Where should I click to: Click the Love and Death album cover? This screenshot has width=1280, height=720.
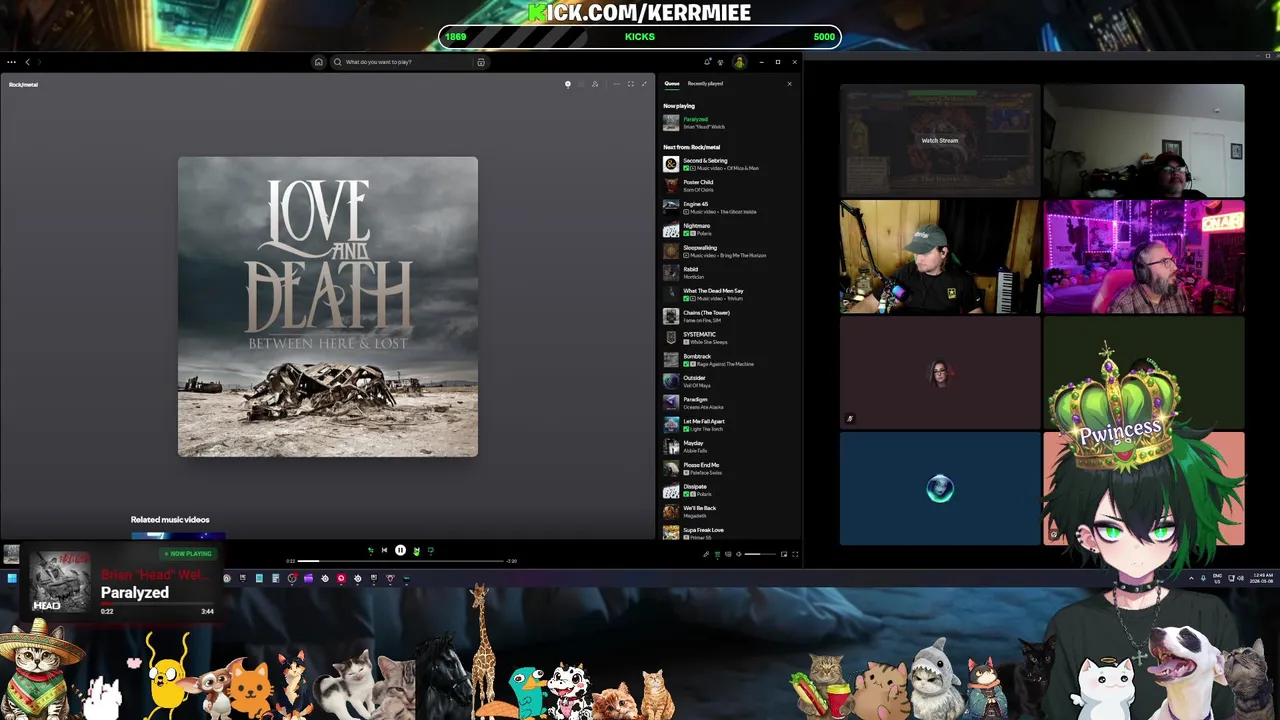[x=328, y=307]
